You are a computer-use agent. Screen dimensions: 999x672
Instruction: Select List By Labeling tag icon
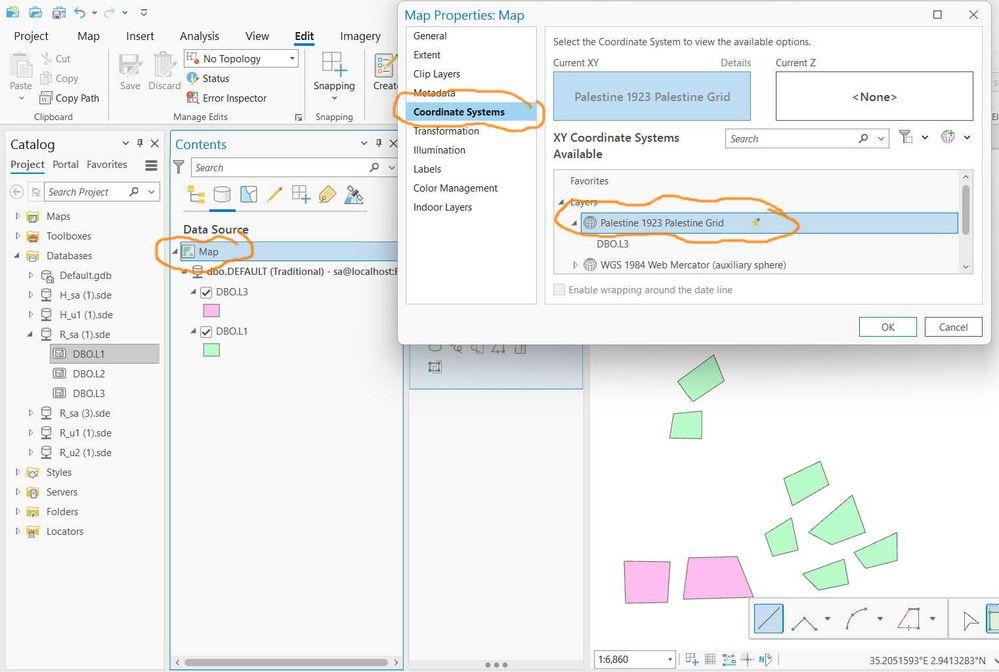coord(327,194)
